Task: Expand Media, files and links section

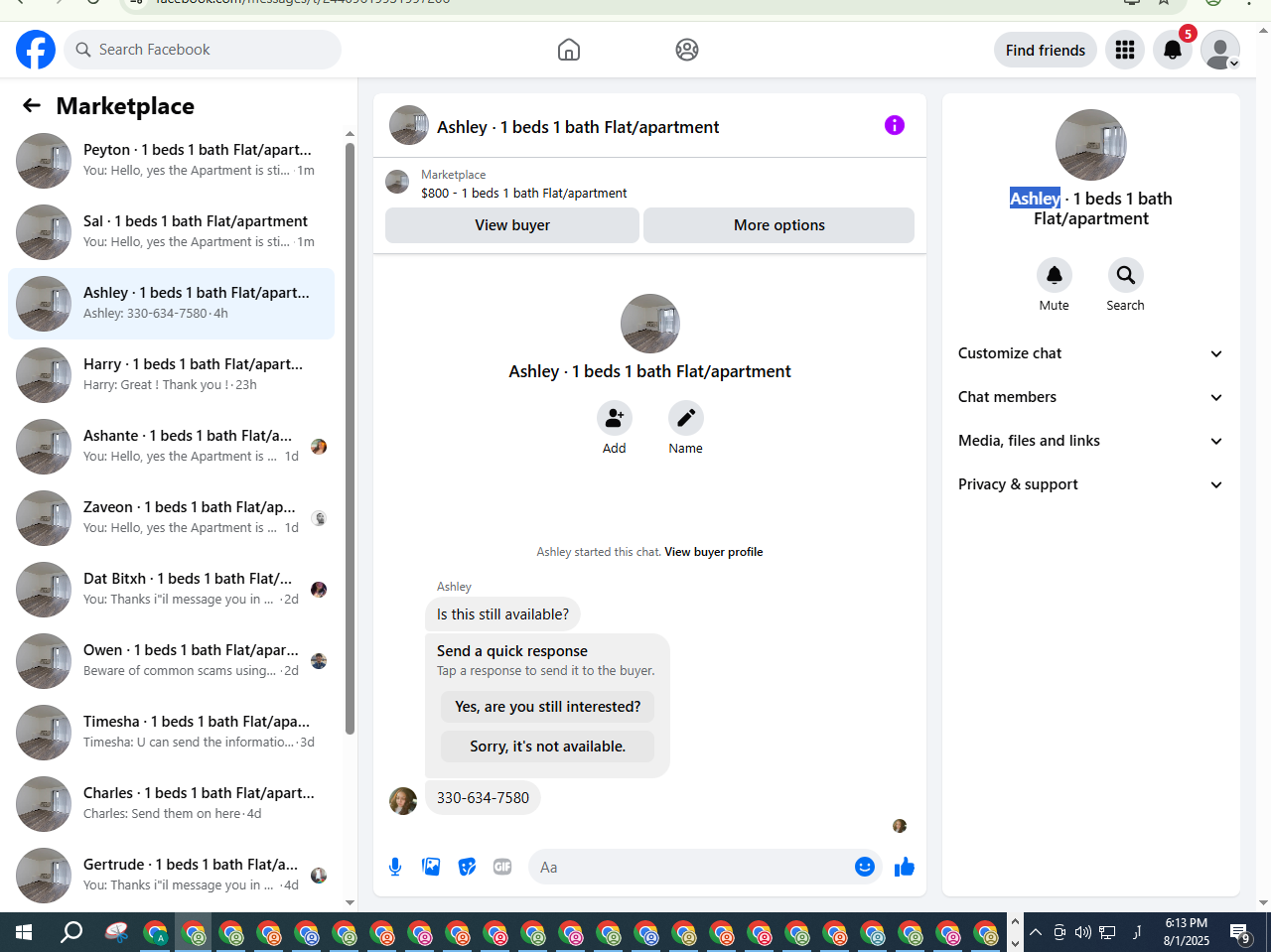Action: (x=1091, y=441)
